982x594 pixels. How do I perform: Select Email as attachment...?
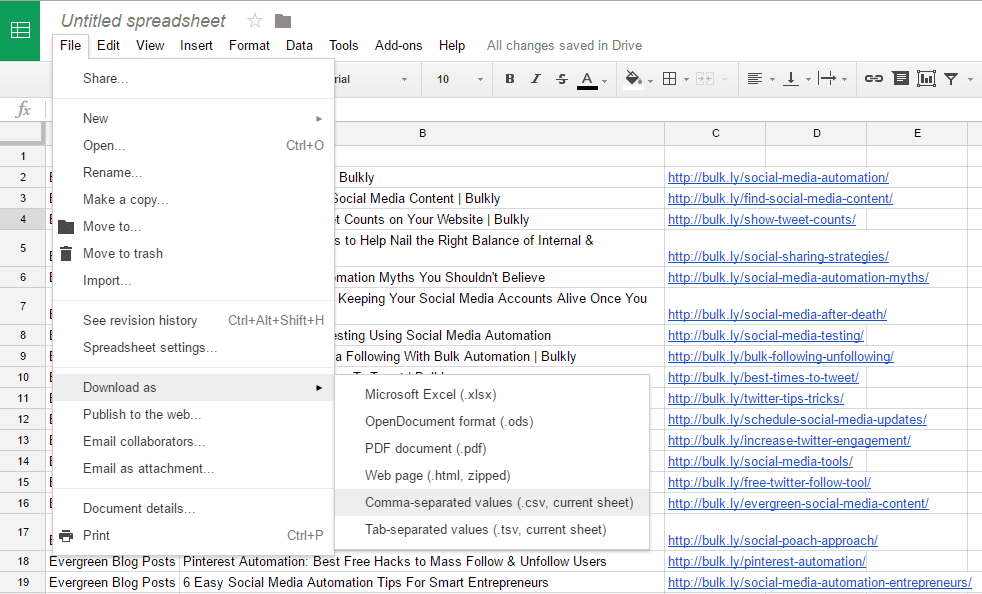pos(194,468)
